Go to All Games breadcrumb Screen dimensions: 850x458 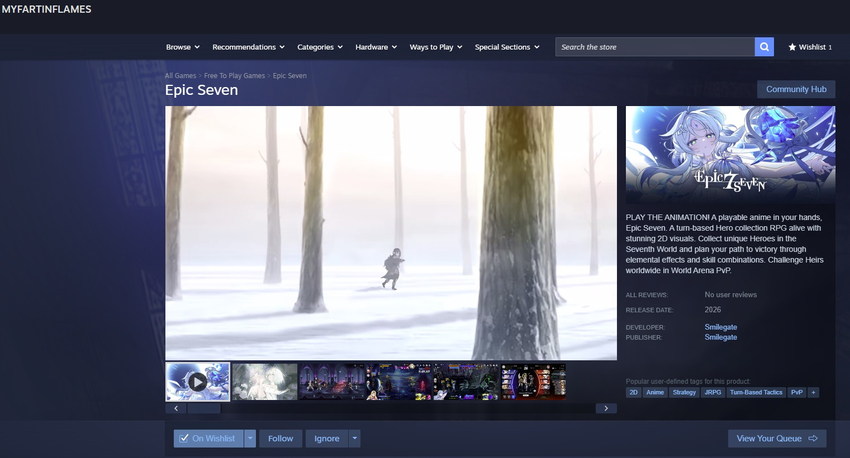tap(181, 76)
